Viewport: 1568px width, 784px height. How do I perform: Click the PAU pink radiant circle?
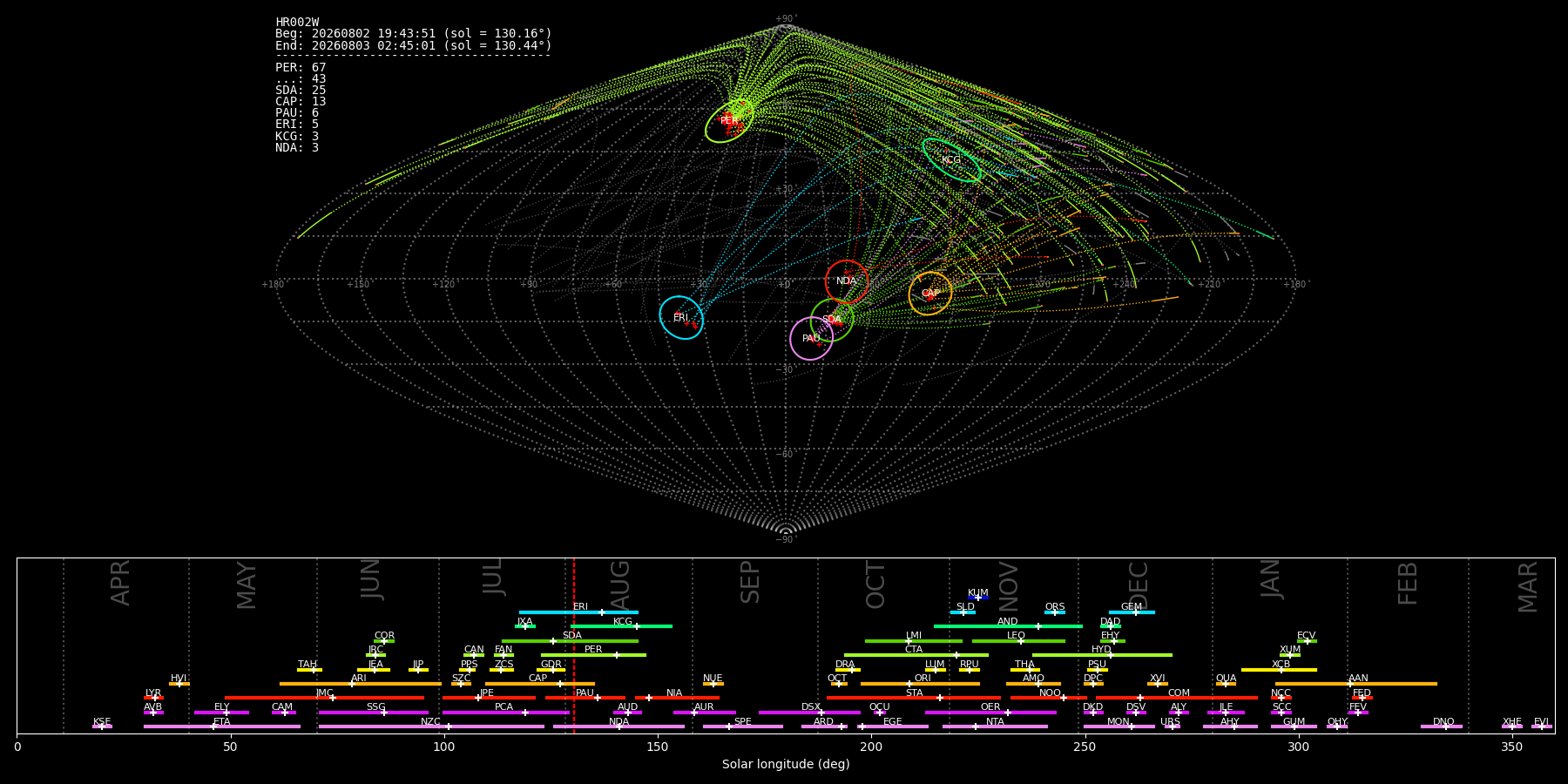point(811,338)
